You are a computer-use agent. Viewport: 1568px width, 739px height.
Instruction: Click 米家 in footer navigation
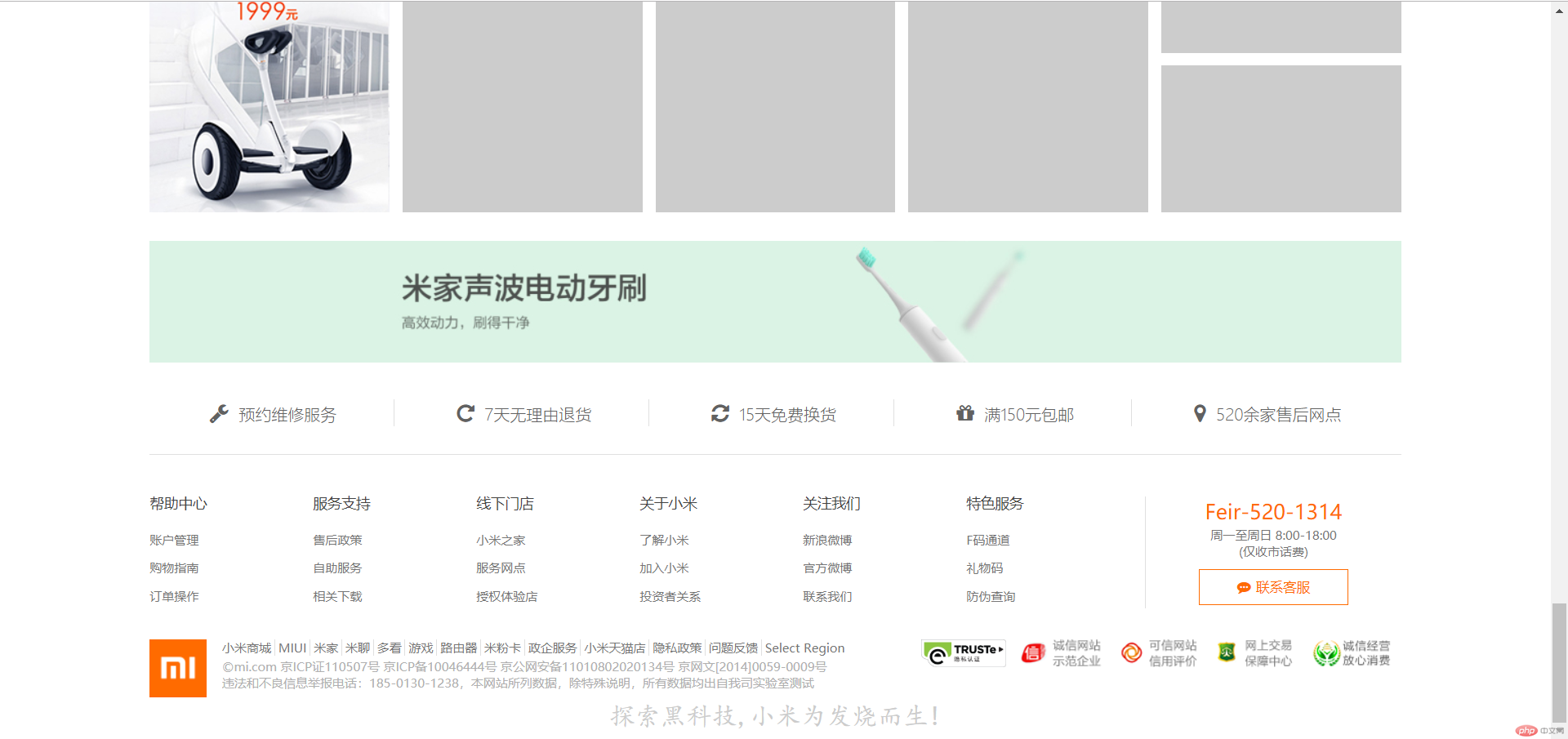click(x=326, y=648)
